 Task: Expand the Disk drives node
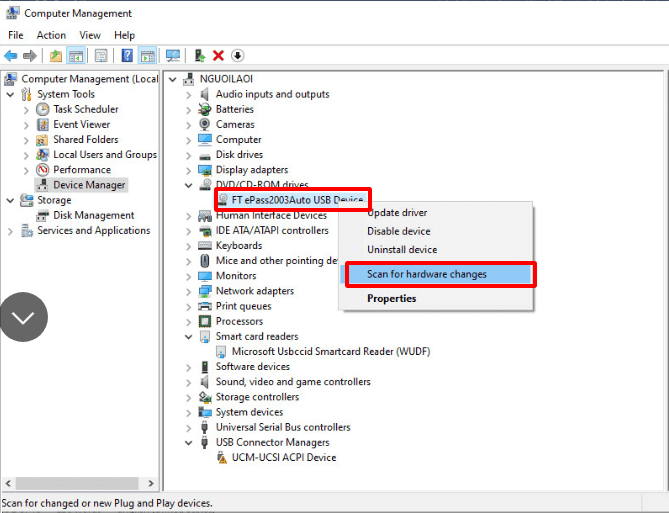[189, 155]
